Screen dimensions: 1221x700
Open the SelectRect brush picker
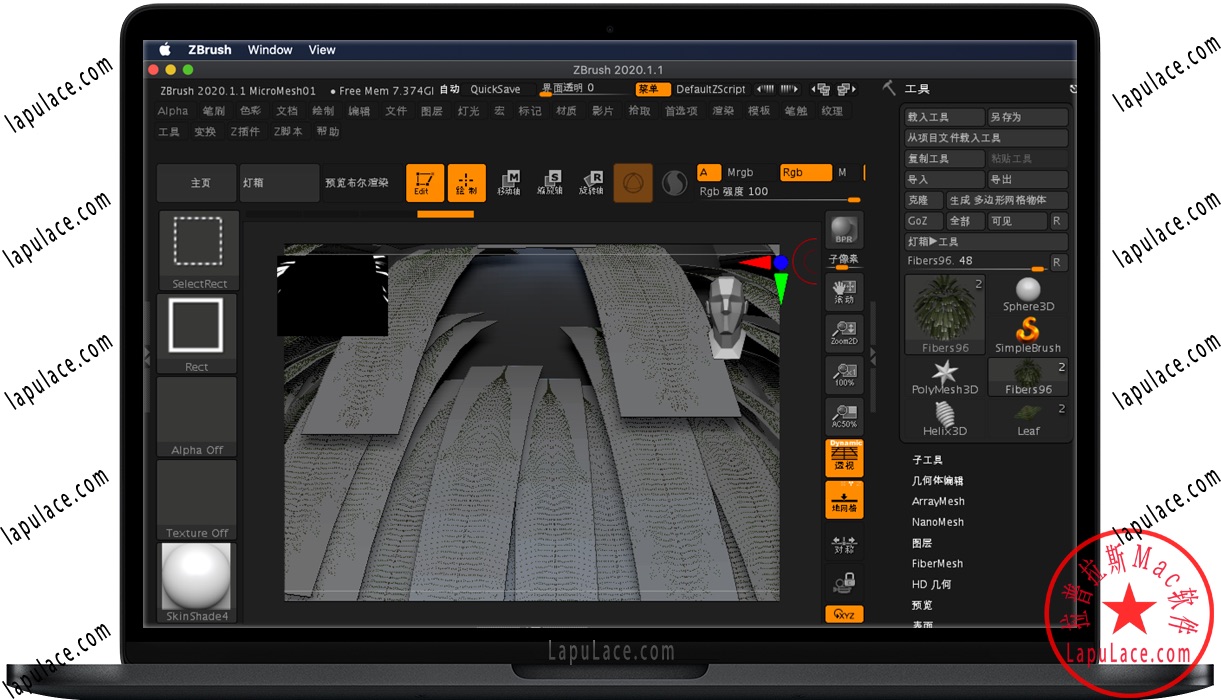click(x=198, y=250)
